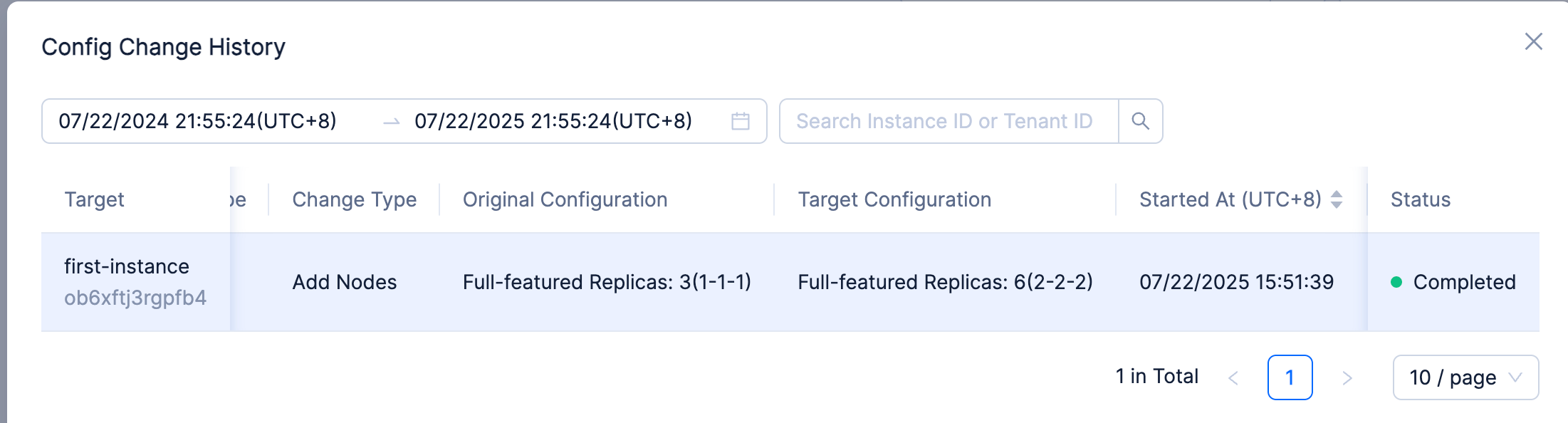
Task: Click the green Completed status dot
Action: [x=1396, y=282]
